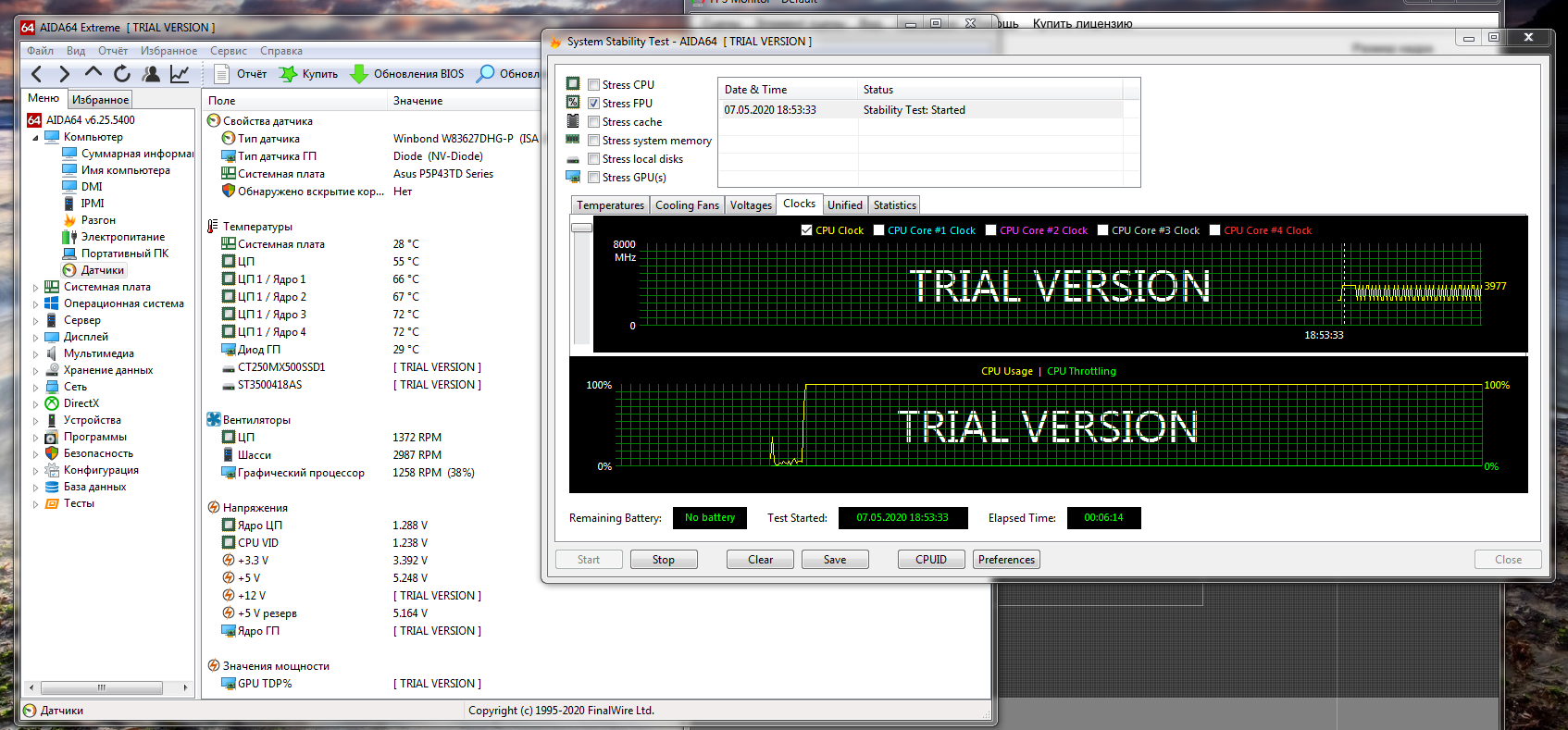Screen dimensions: 1568x730
Task: Expand the Конфигурация tree node
Action: click(36, 471)
